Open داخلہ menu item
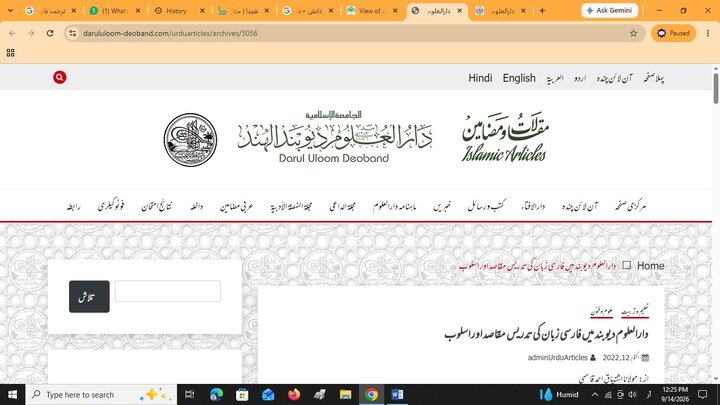The width and height of the screenshot is (720, 405). coord(197,207)
